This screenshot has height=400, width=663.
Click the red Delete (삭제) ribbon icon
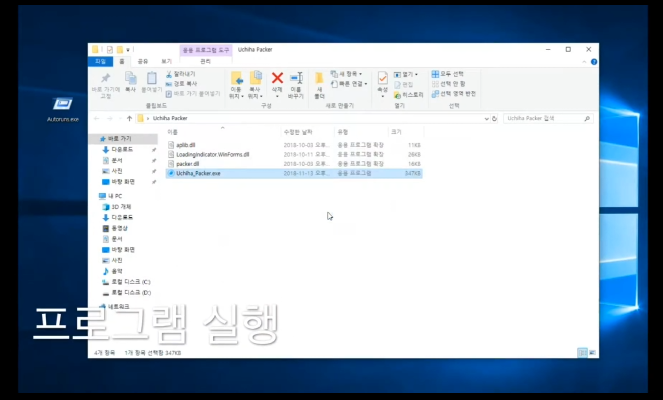(x=277, y=79)
